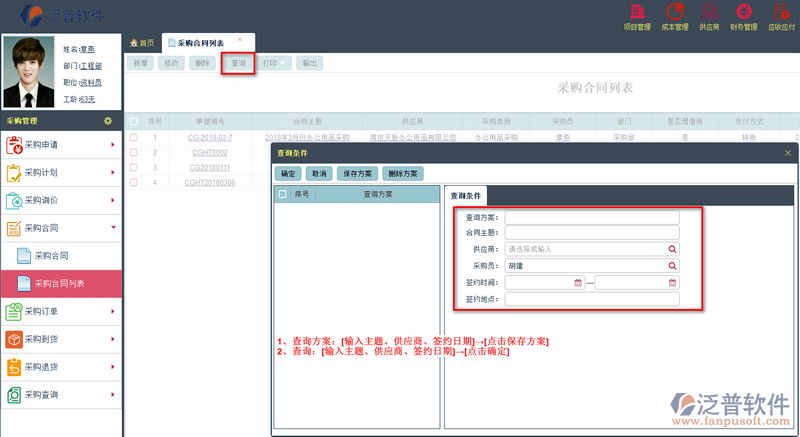Expand the 采购订单 menu arrow

[x=113, y=312]
